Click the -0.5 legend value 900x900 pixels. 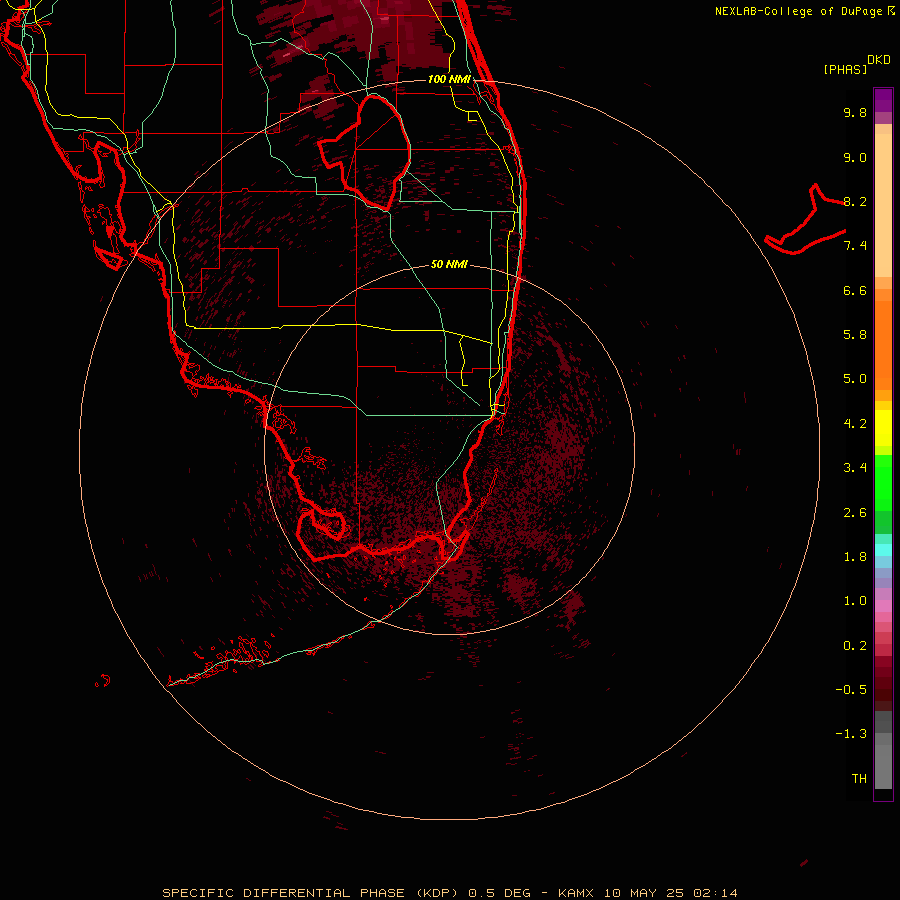point(851,690)
